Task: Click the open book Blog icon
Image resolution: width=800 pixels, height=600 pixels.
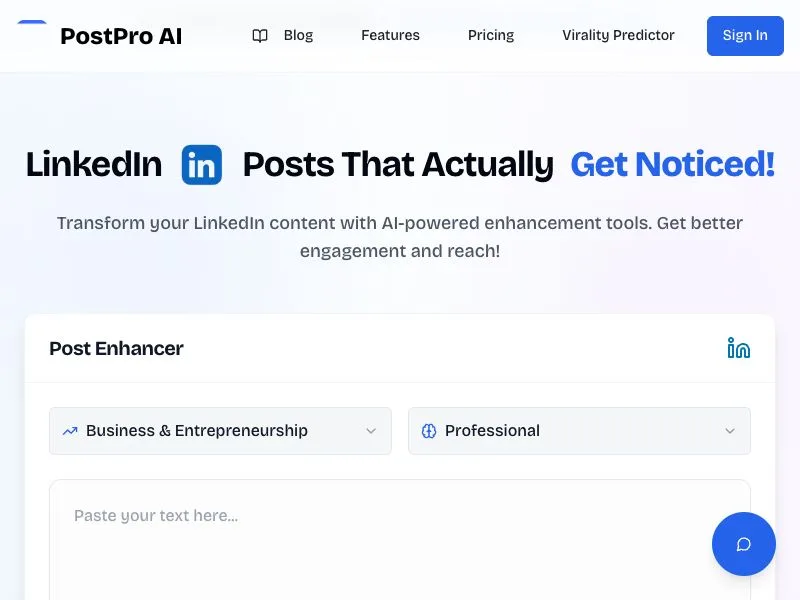Action: point(260,36)
